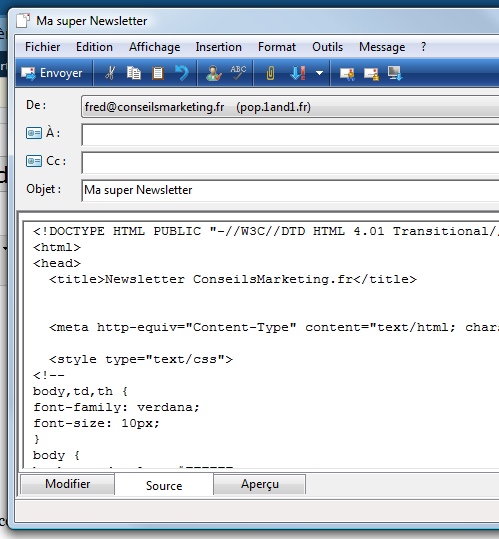This screenshot has width=499, height=539.
Task: Click the Paste clipboard icon
Action: (158, 73)
